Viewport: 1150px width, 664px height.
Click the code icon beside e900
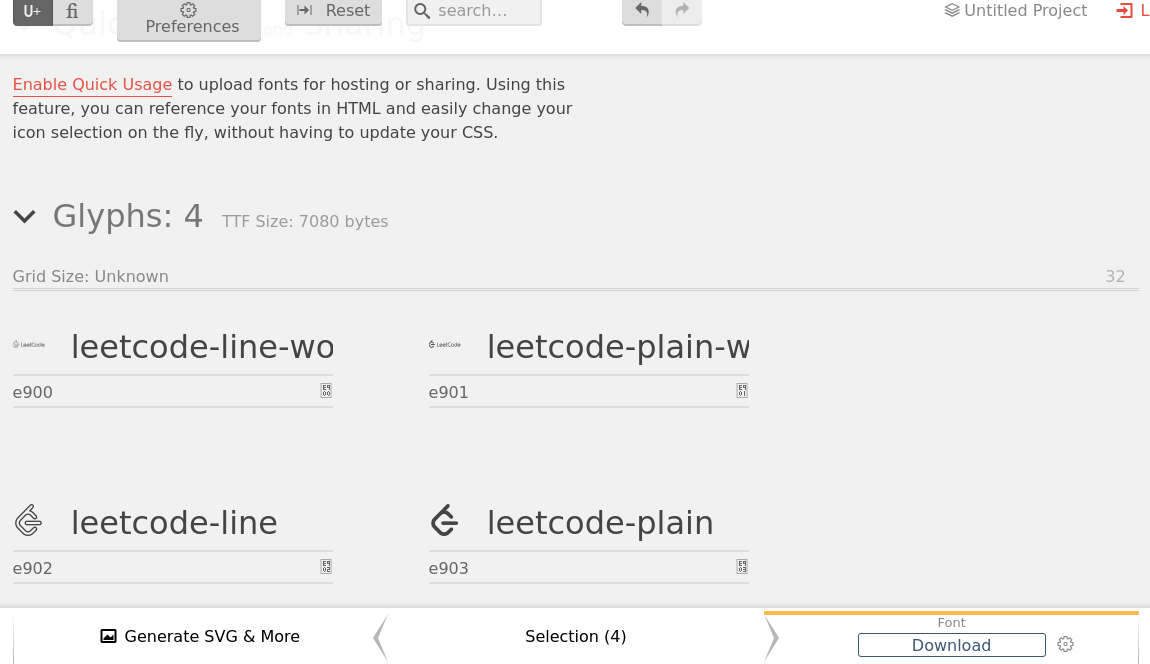326,391
